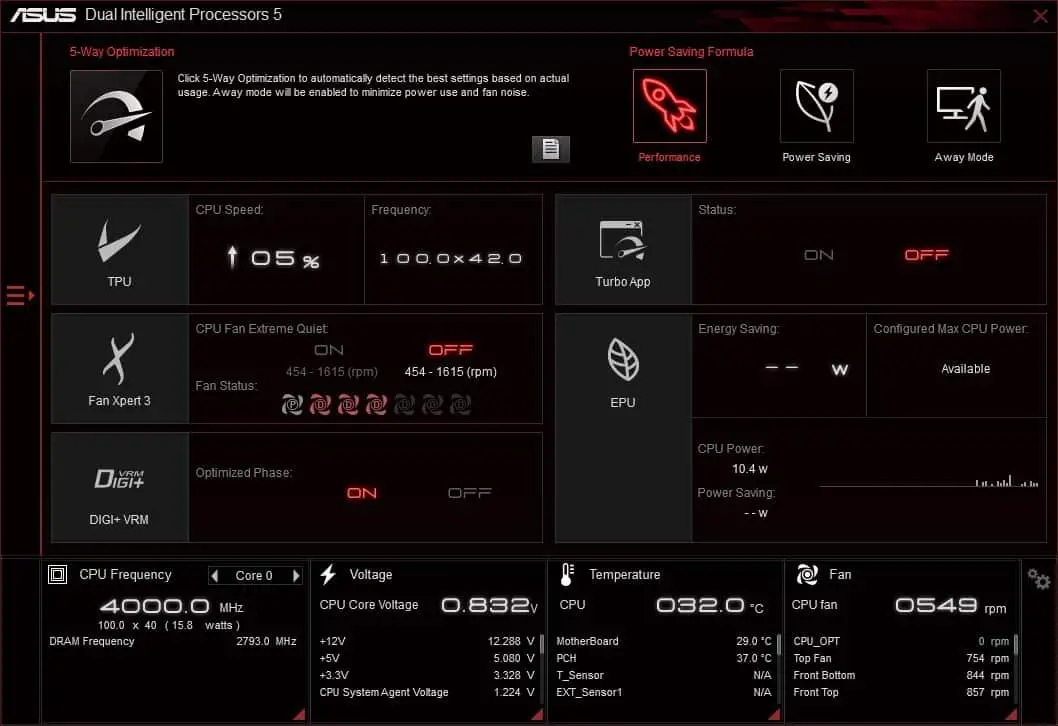Click the CPU Core Voltage 0.832 value
Screen dimensions: 1058x726
tap(489, 605)
